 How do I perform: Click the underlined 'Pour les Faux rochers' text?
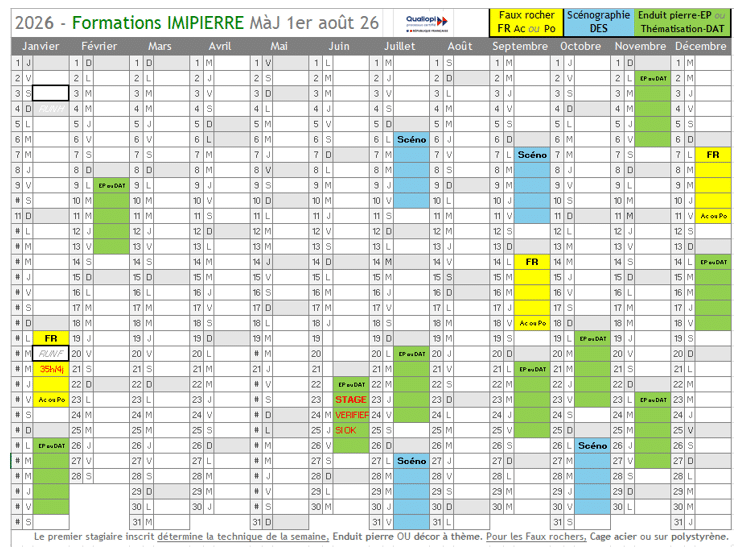click(536, 537)
